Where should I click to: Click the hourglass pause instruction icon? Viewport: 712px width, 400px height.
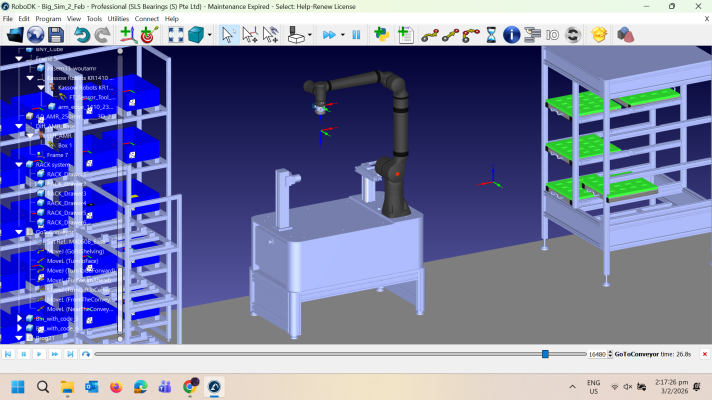click(x=491, y=35)
